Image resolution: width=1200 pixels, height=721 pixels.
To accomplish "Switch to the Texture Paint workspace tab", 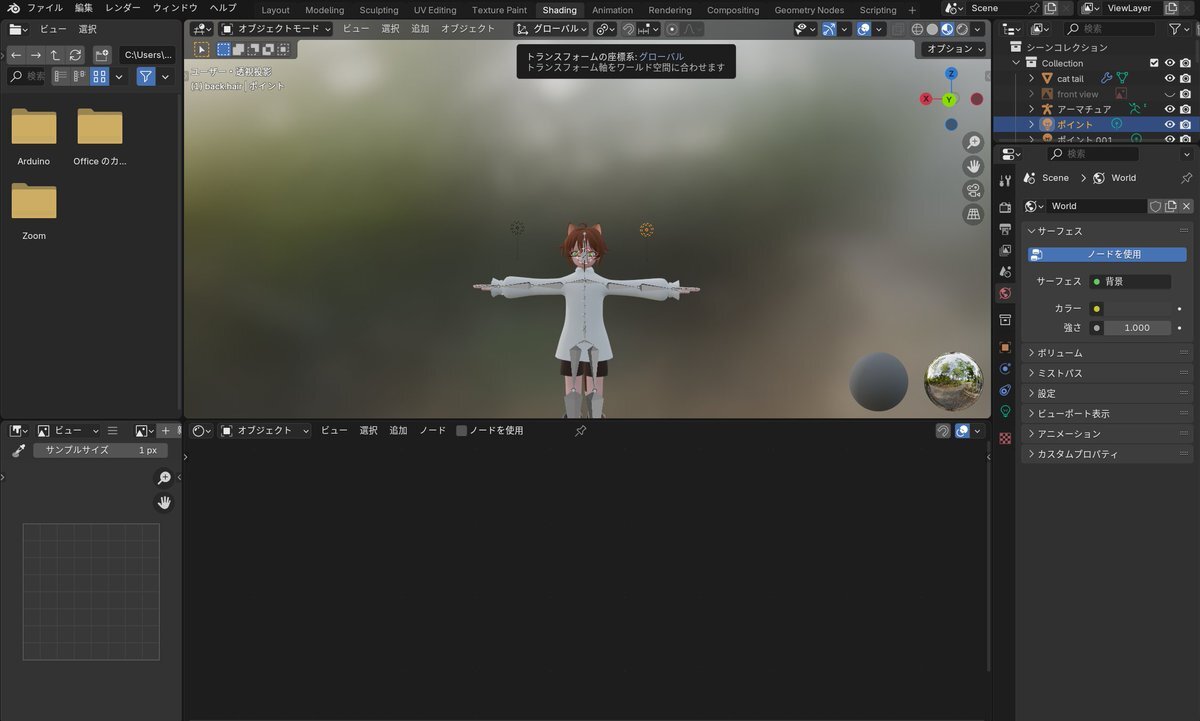I will point(499,10).
